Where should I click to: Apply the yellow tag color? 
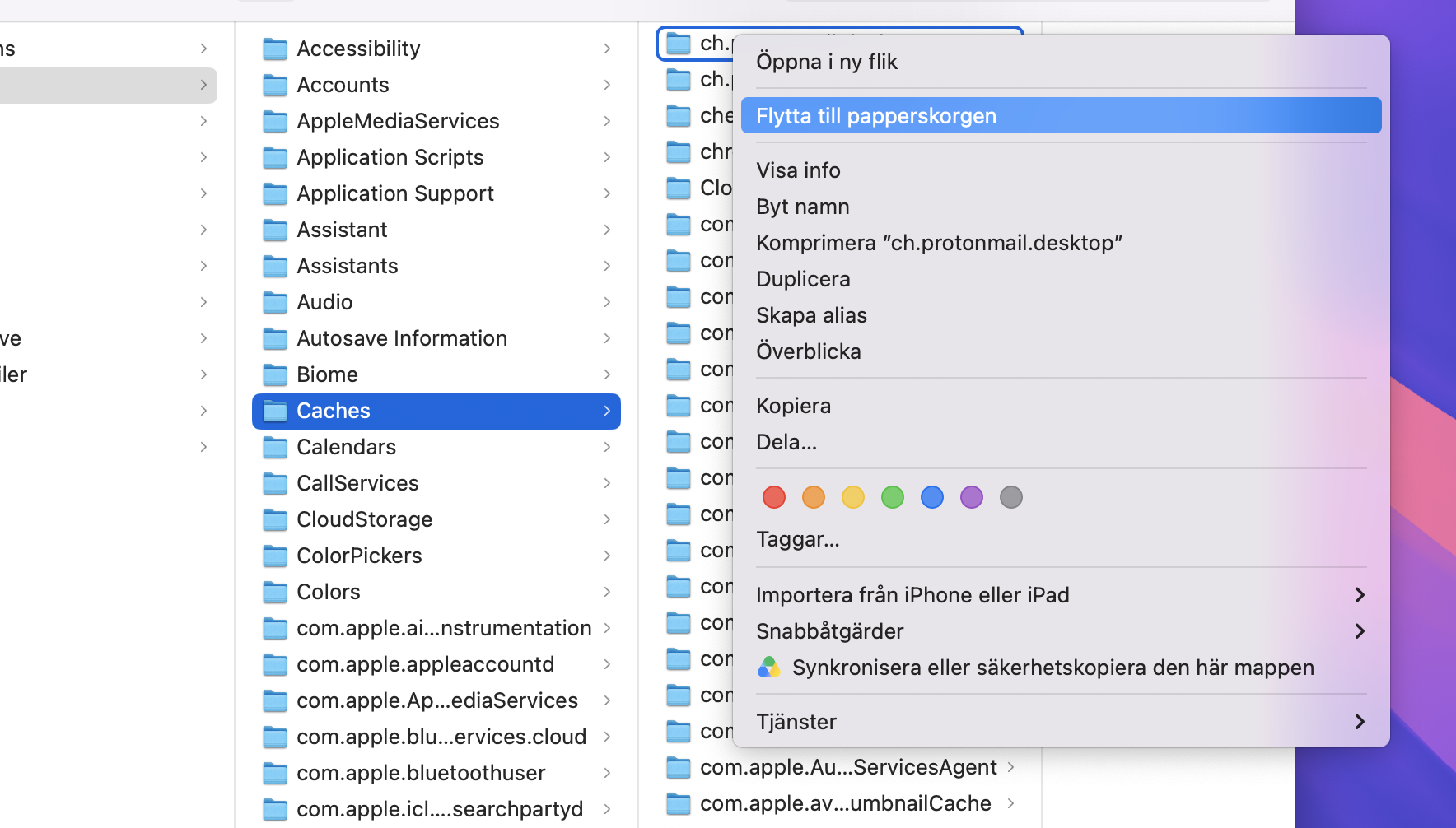pyautogui.click(x=853, y=497)
